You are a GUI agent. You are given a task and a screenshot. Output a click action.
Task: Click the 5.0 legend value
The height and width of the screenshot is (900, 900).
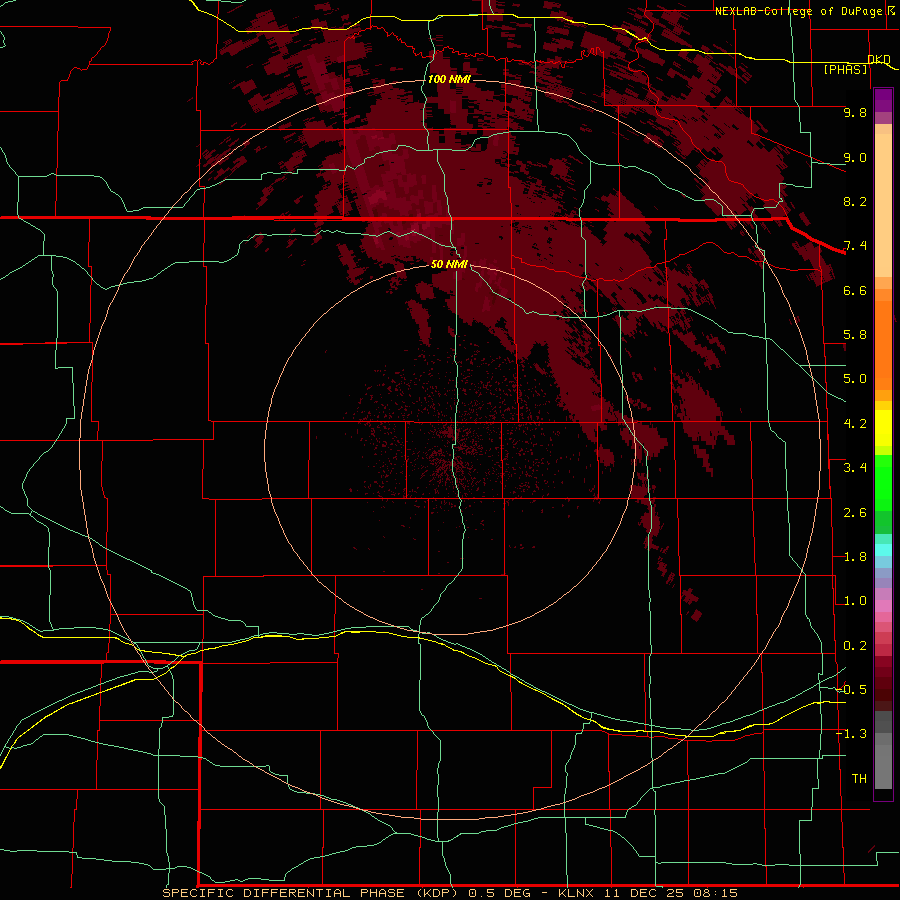coord(855,379)
